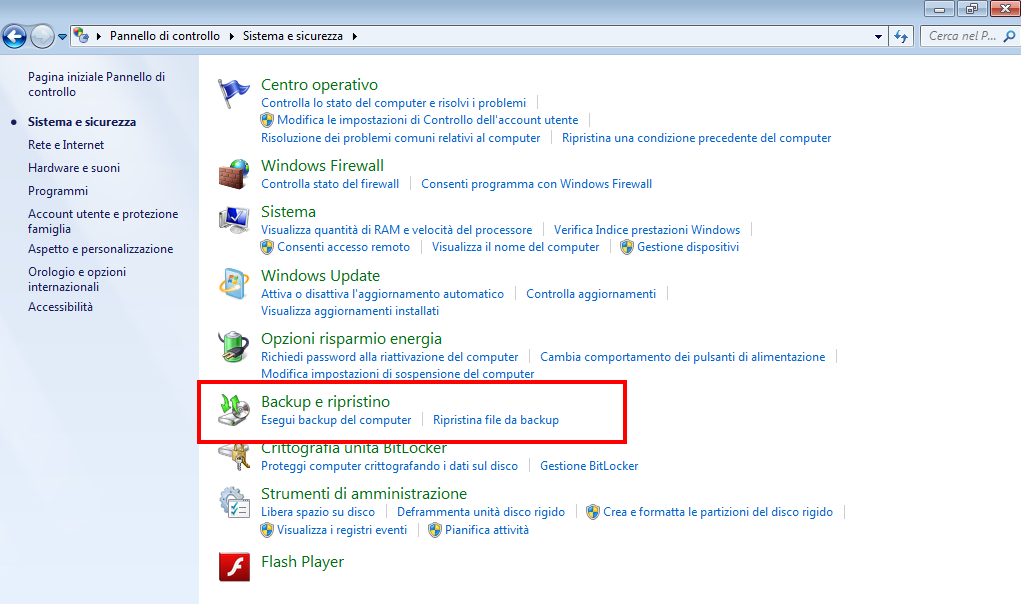1021x604 pixels.
Task: Click shield icon next to Gestione dispositivi
Action: [627, 247]
